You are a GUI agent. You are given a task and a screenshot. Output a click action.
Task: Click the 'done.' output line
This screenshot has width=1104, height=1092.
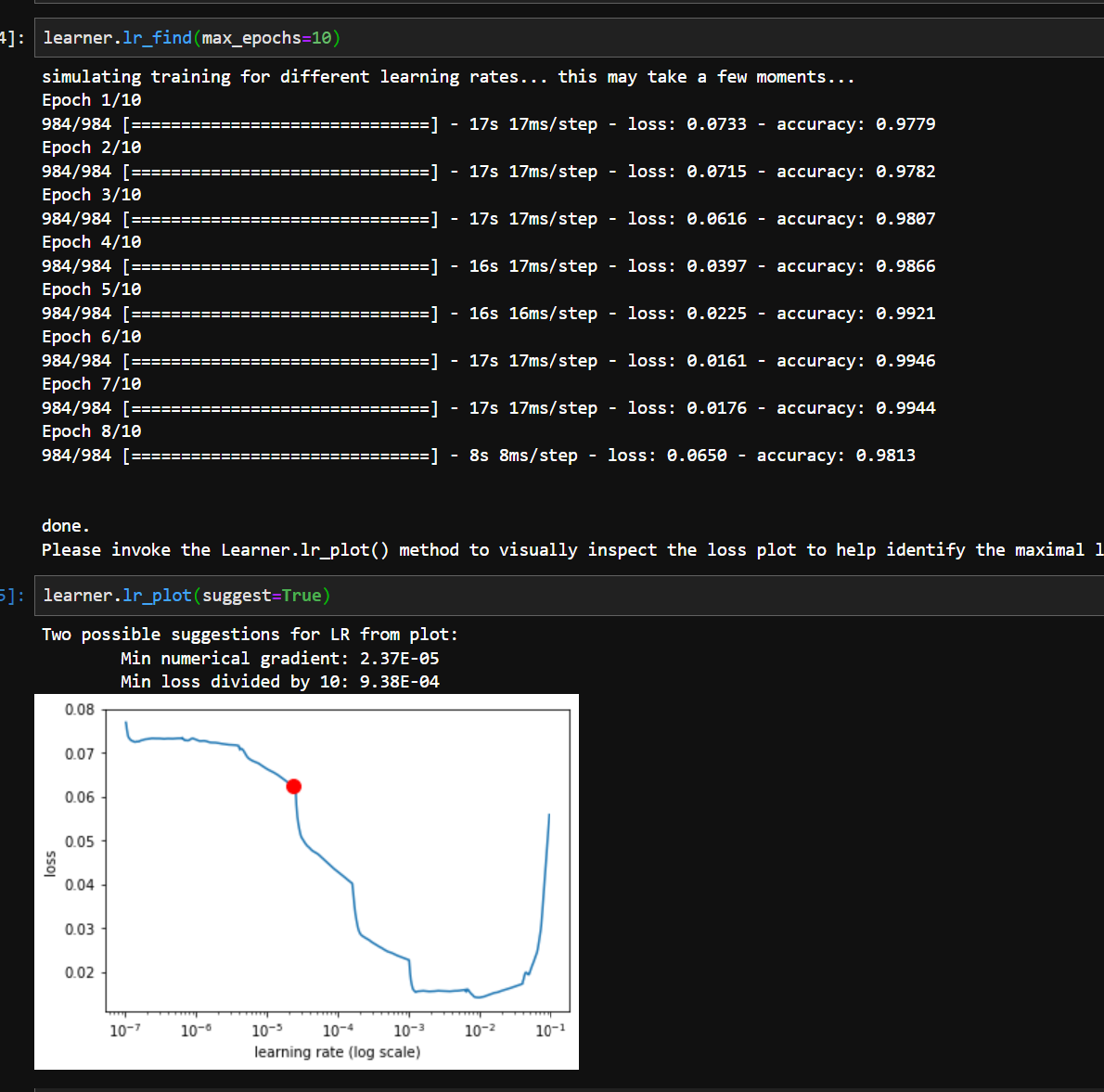point(66,526)
